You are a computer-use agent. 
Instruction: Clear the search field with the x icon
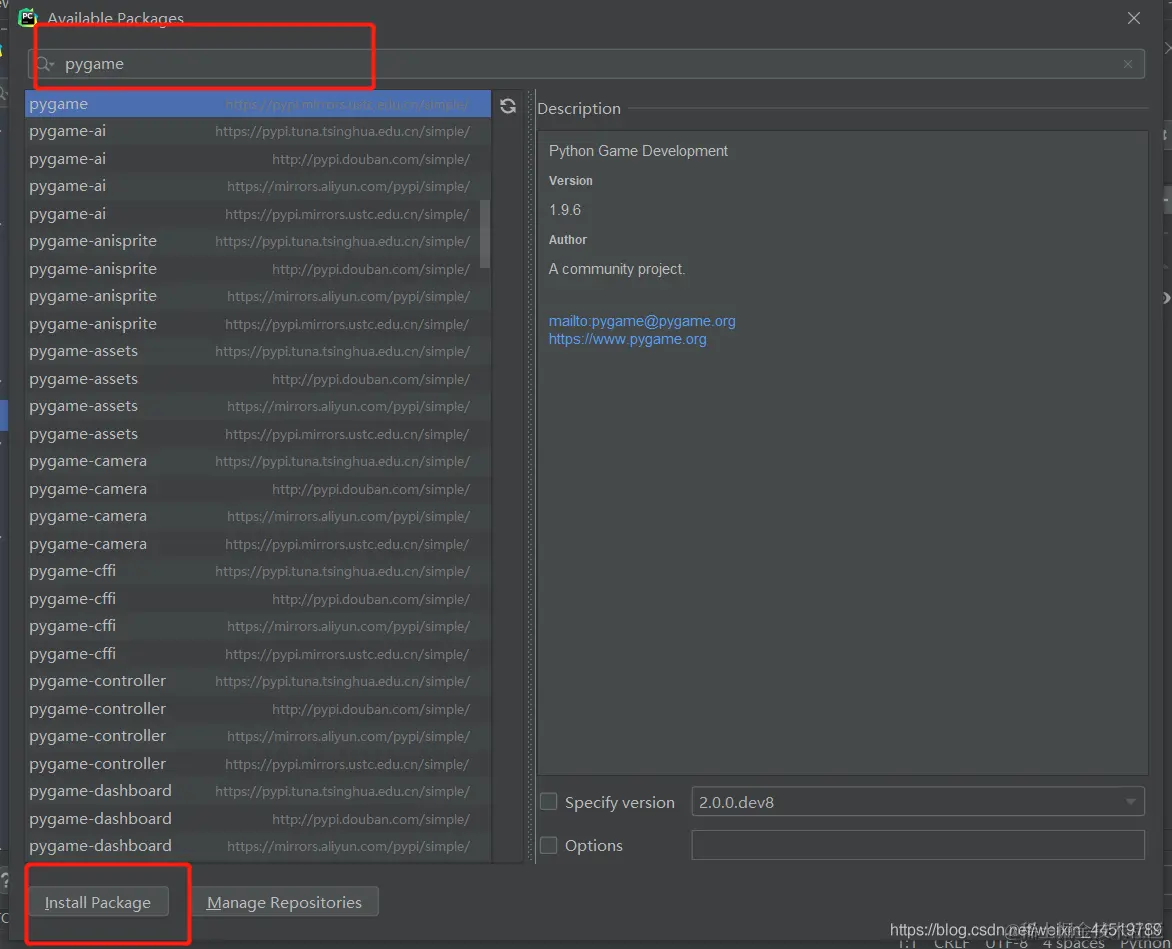(1128, 64)
